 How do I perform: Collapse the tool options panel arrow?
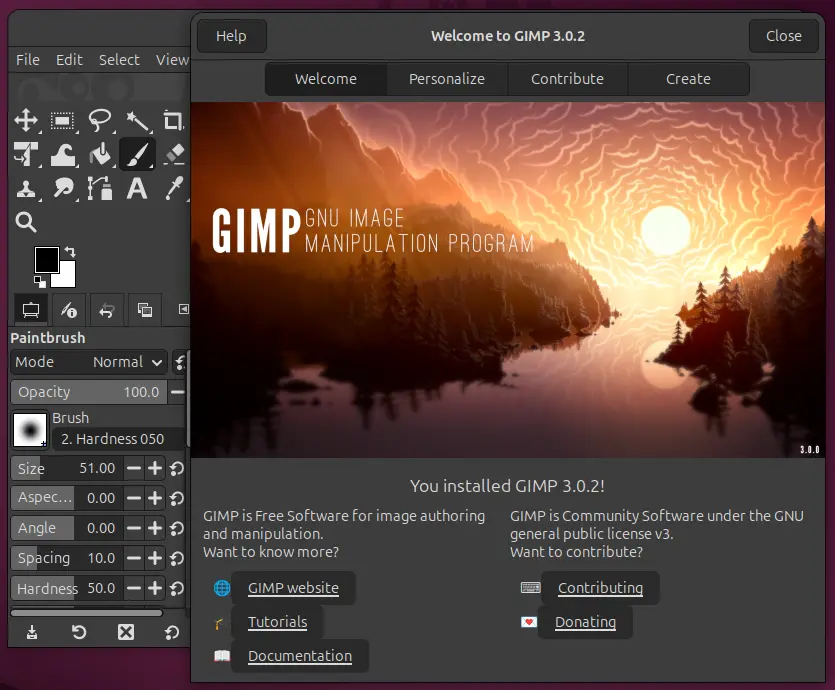click(x=182, y=309)
